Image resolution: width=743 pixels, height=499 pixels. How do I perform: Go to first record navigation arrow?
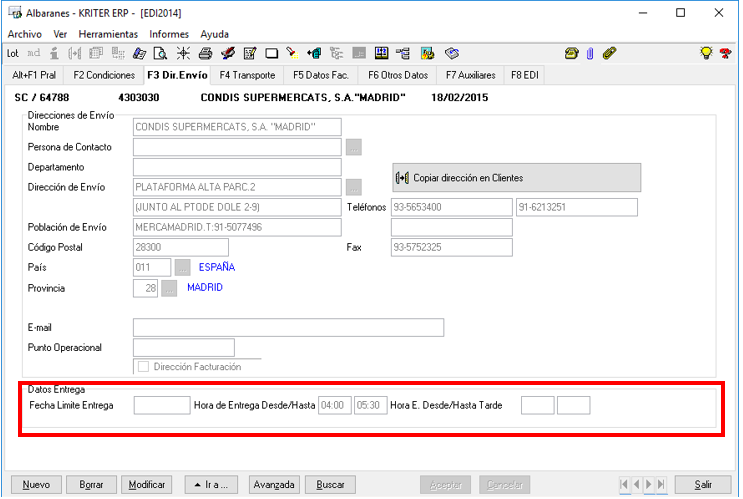coord(625,484)
